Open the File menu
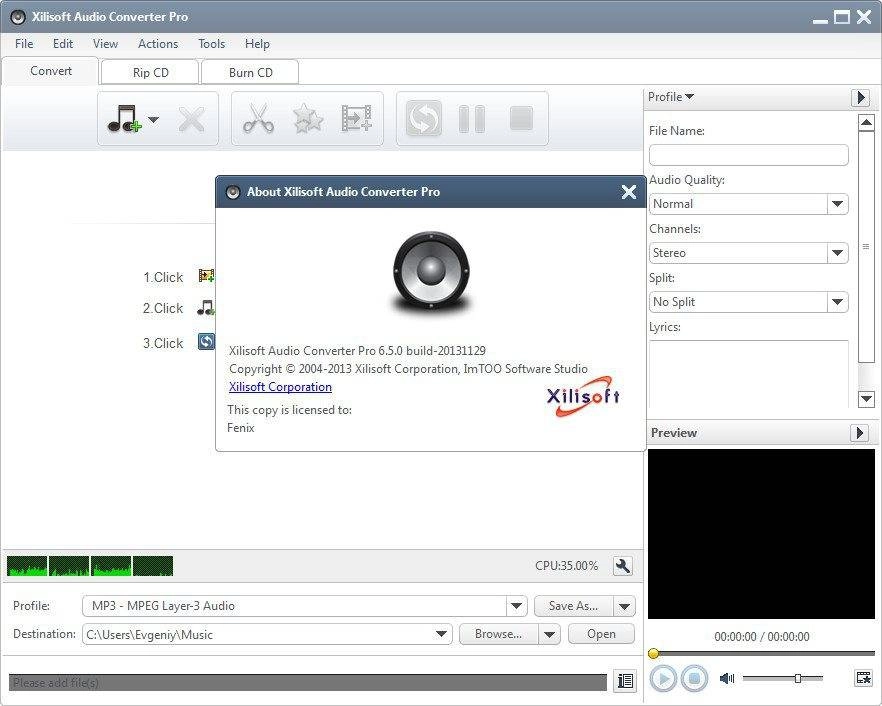This screenshot has height=706, width=882. pyautogui.click(x=24, y=43)
